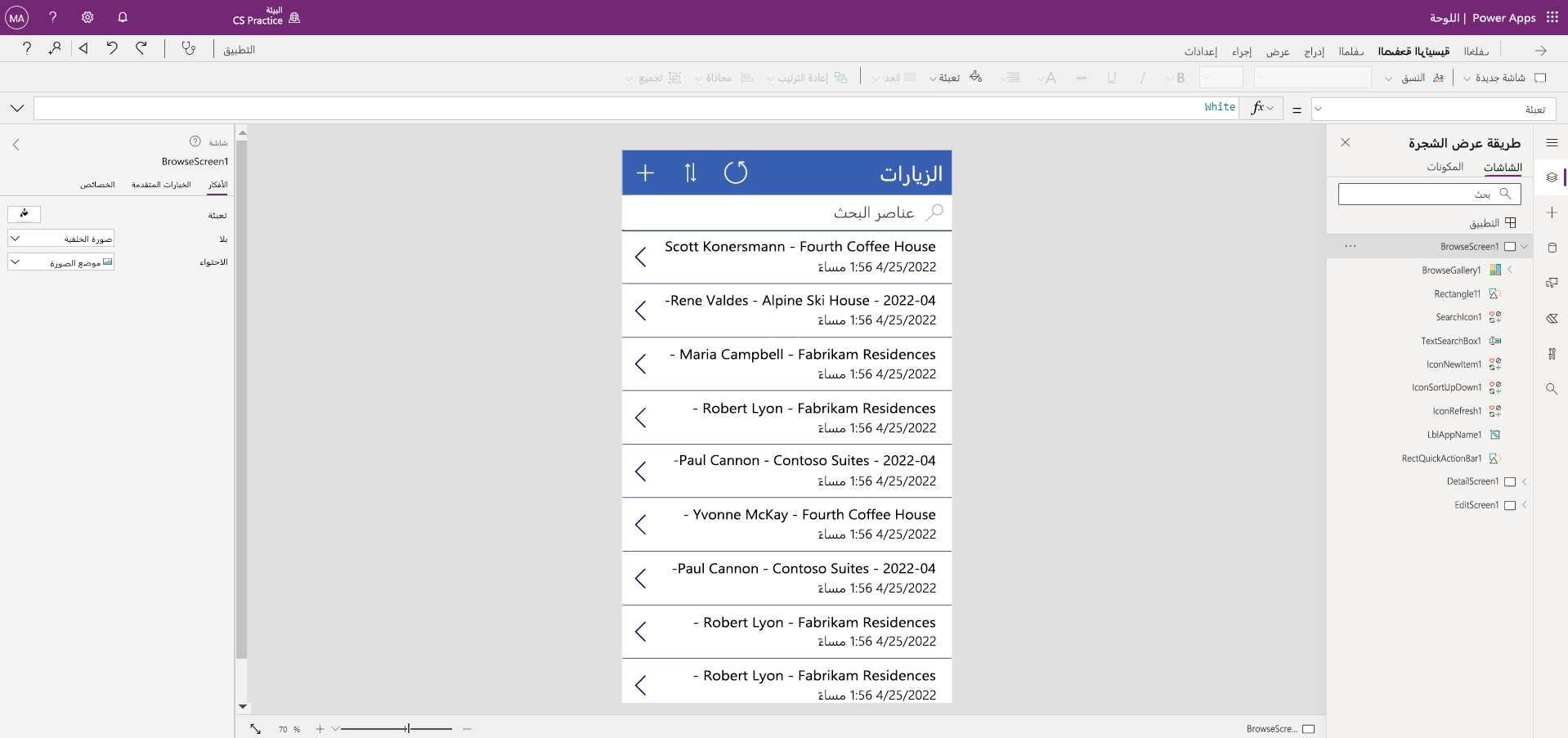Undo the last action

click(112, 48)
